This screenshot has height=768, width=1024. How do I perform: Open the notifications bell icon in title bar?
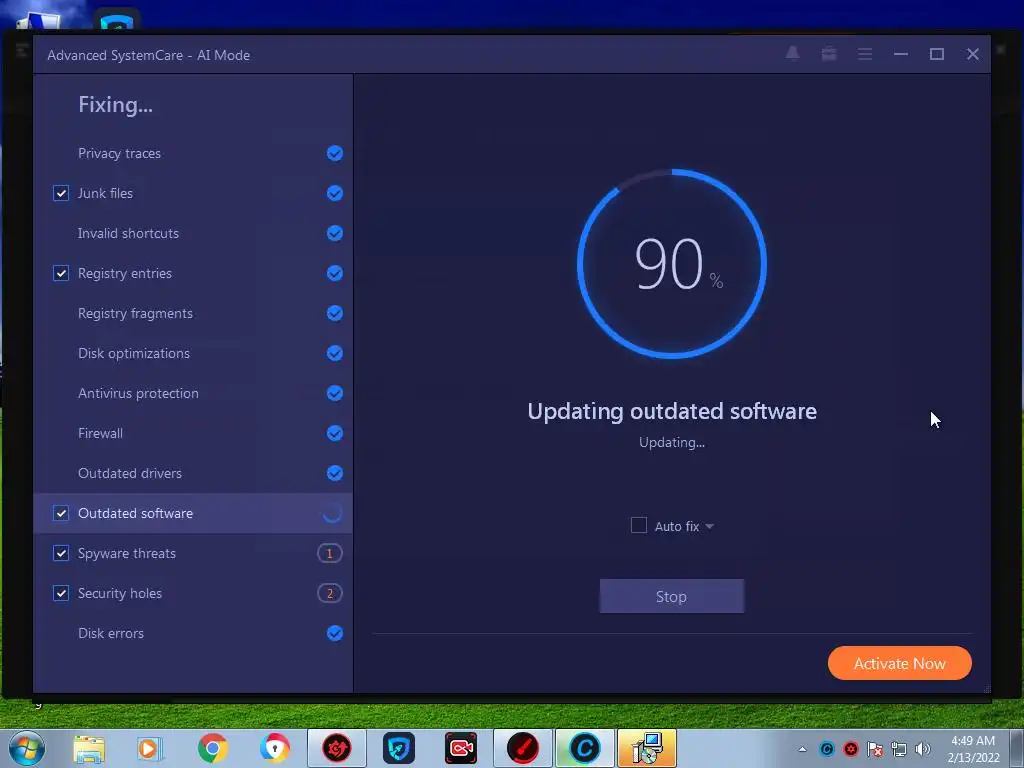pos(792,54)
